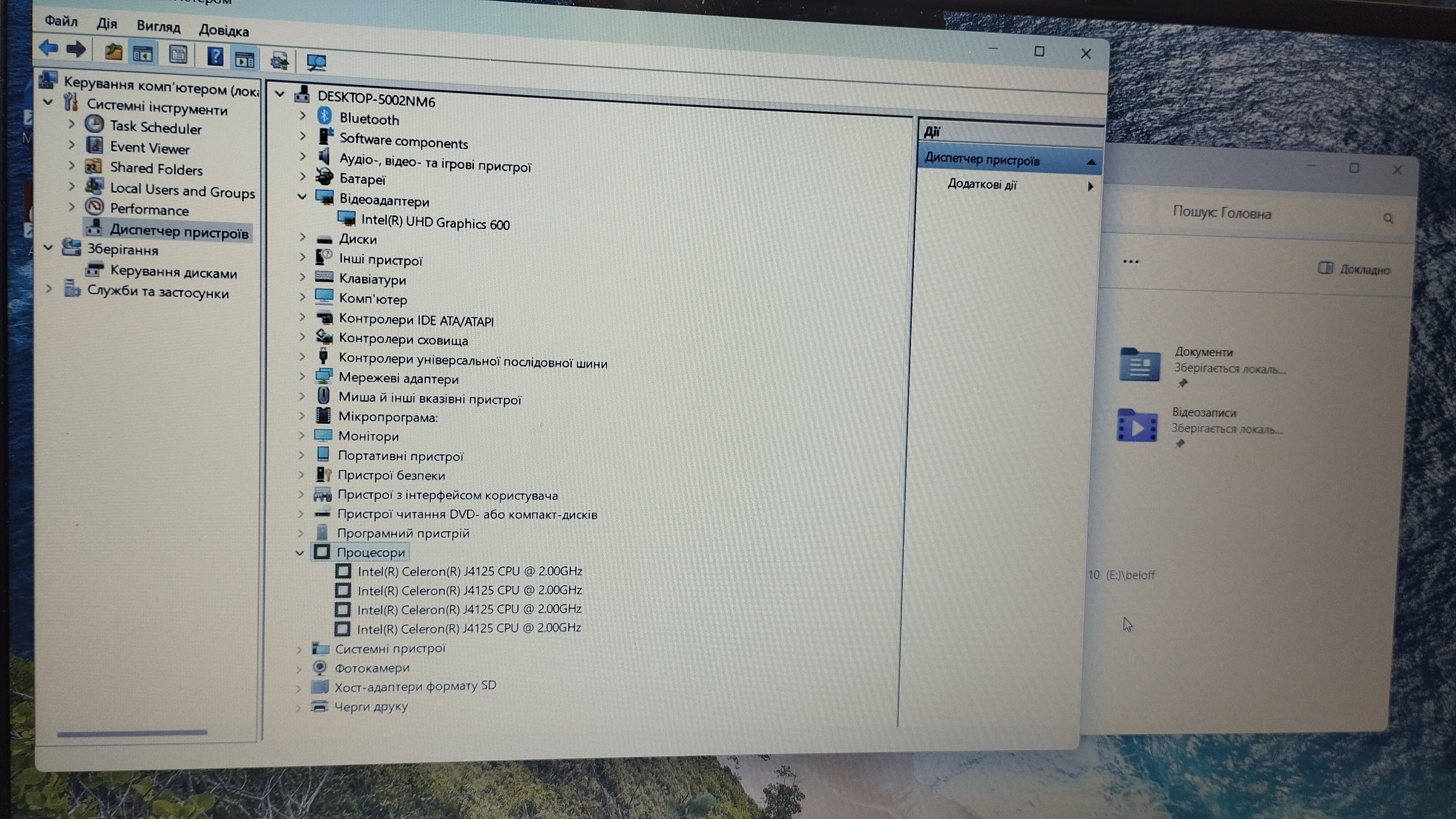The image size is (1456, 819).
Task: Collapse the Процесори category
Action: click(x=300, y=553)
